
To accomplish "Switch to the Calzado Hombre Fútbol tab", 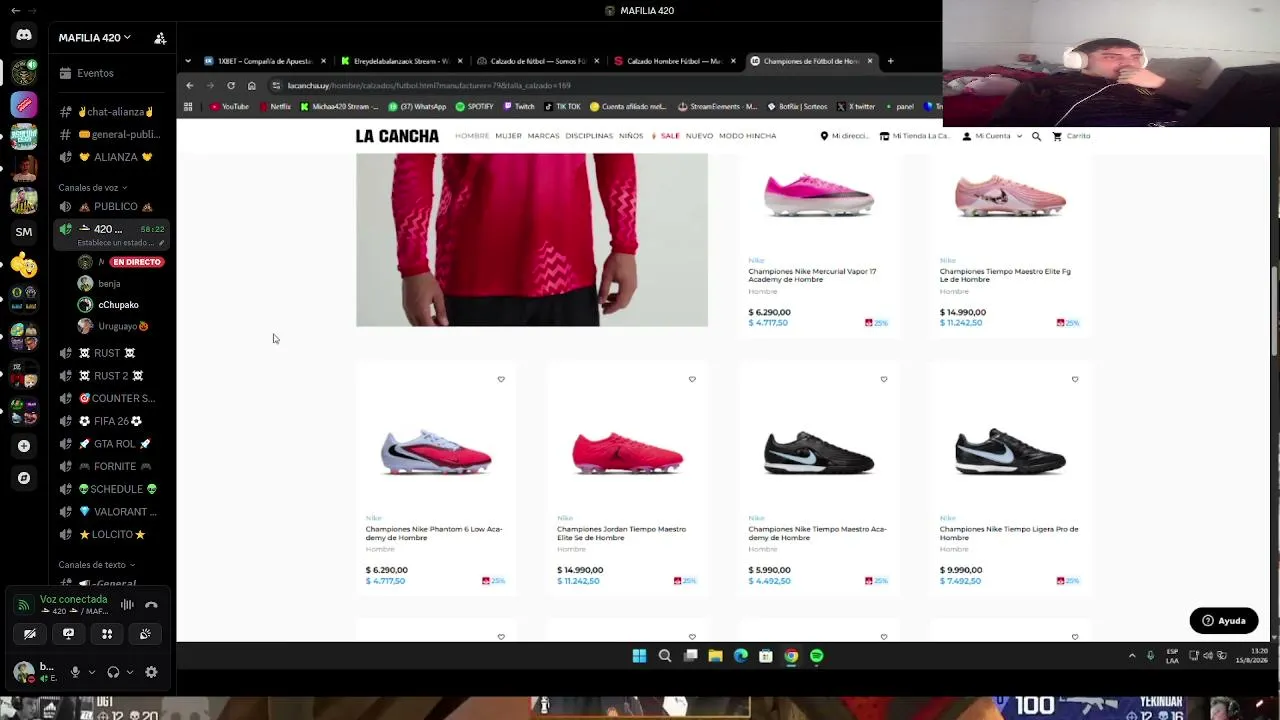I will tap(674, 61).
